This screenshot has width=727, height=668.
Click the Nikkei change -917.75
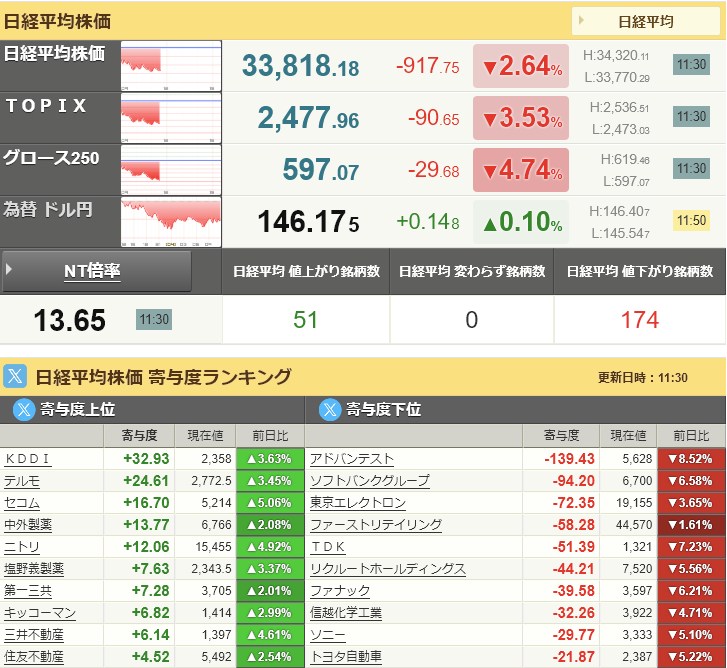427,66
